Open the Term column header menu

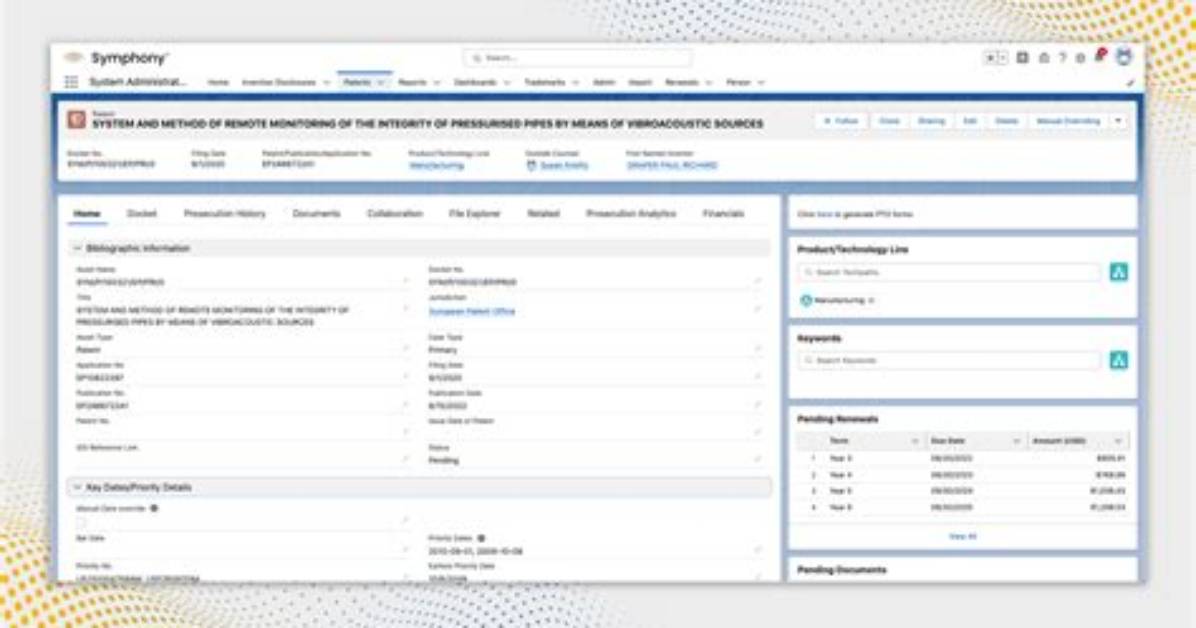pos(915,441)
